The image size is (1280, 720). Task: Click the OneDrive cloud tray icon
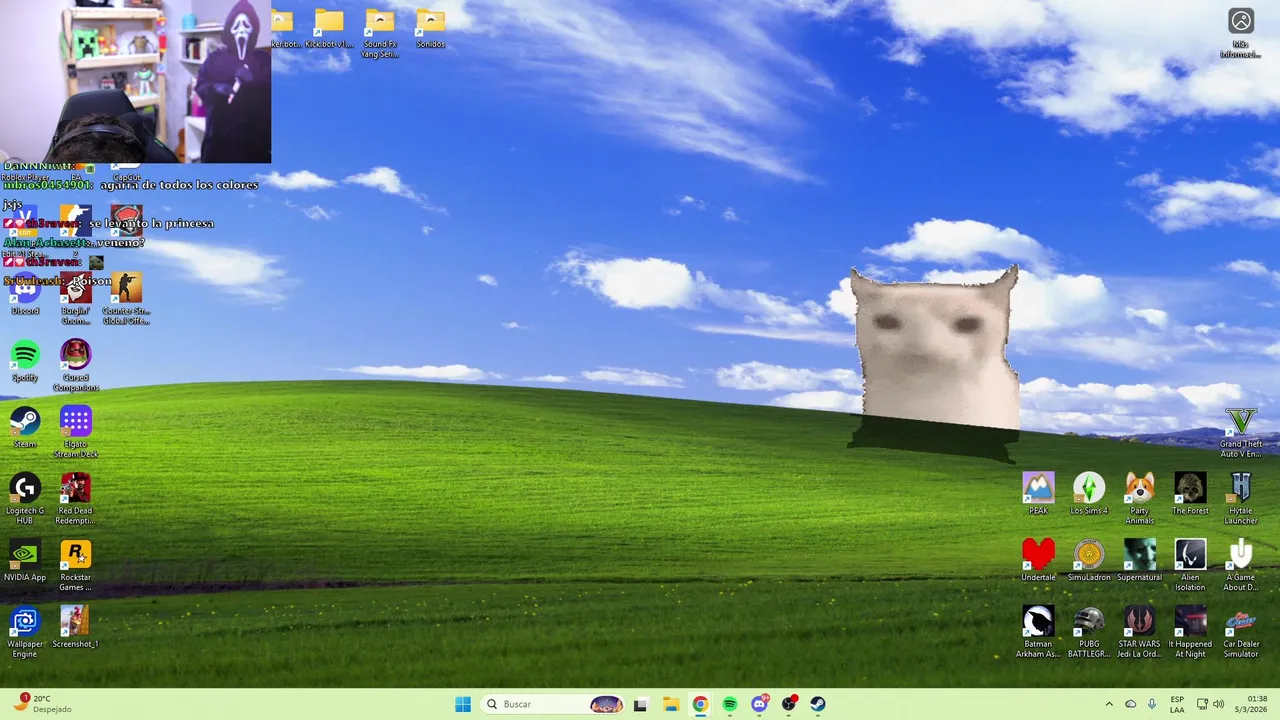pos(1130,704)
